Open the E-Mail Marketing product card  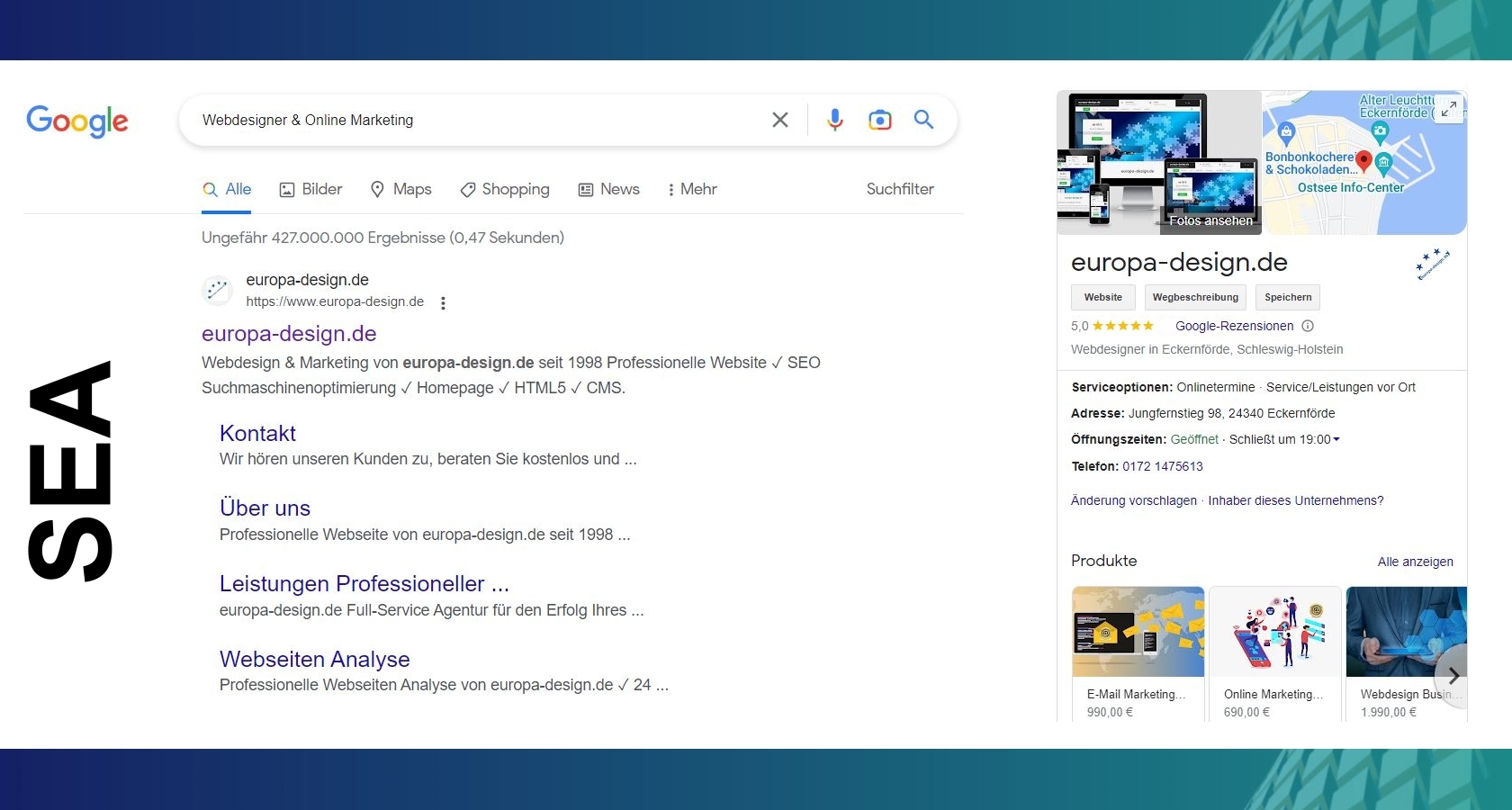[1138, 653]
